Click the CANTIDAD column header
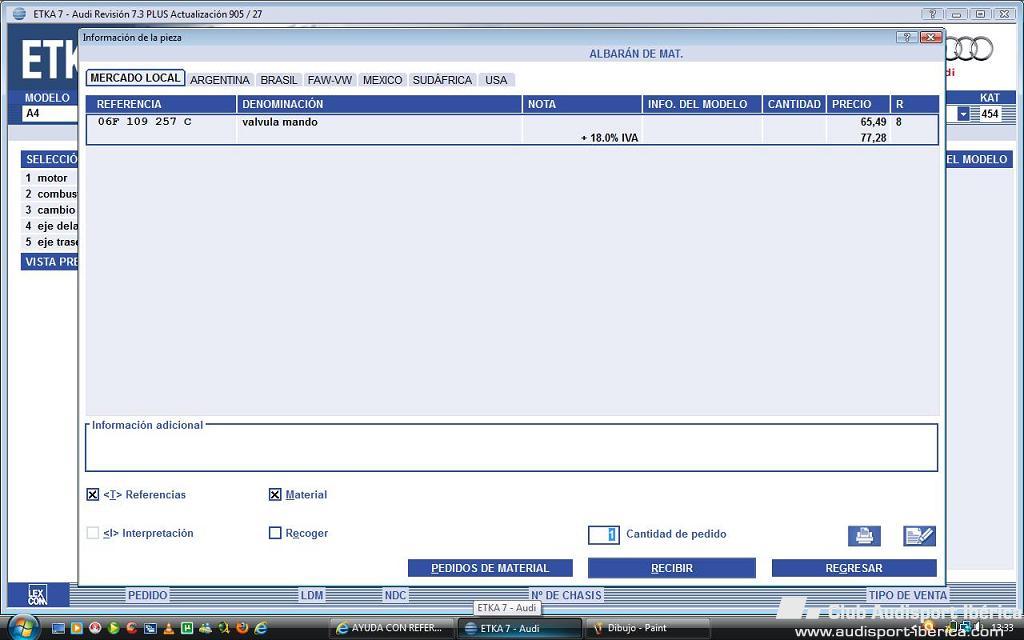The height and width of the screenshot is (640, 1024). [794, 104]
